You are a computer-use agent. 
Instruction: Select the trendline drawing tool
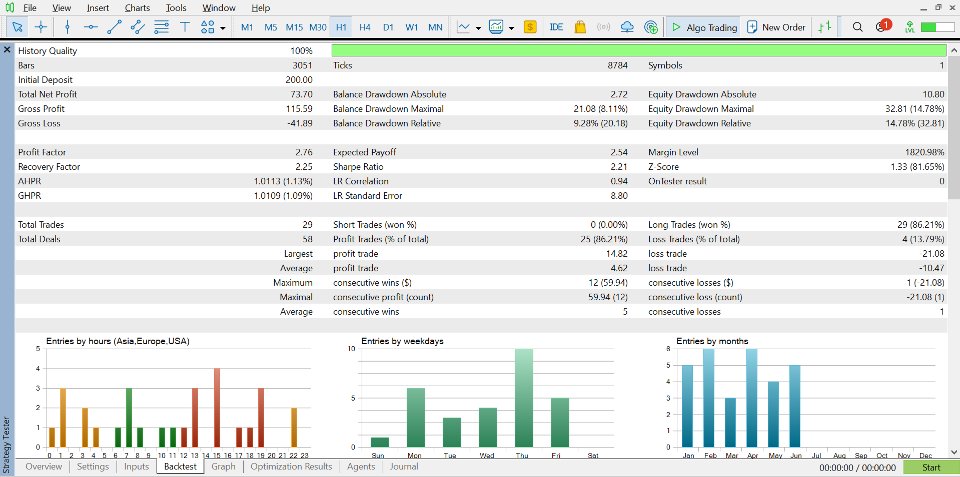point(114,27)
